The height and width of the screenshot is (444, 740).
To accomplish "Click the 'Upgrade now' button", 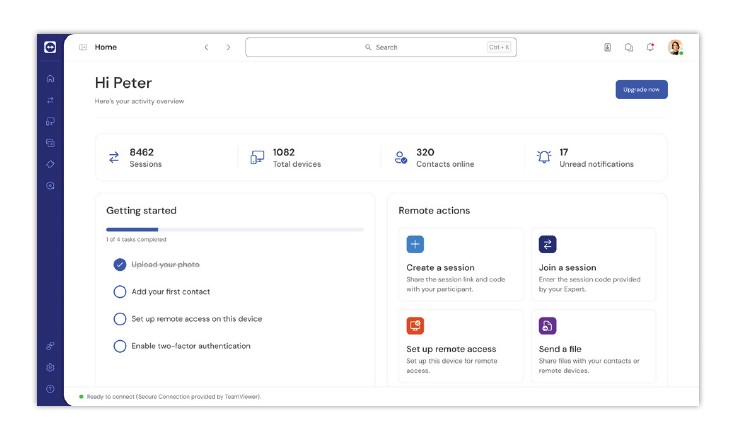I will pyautogui.click(x=641, y=90).
